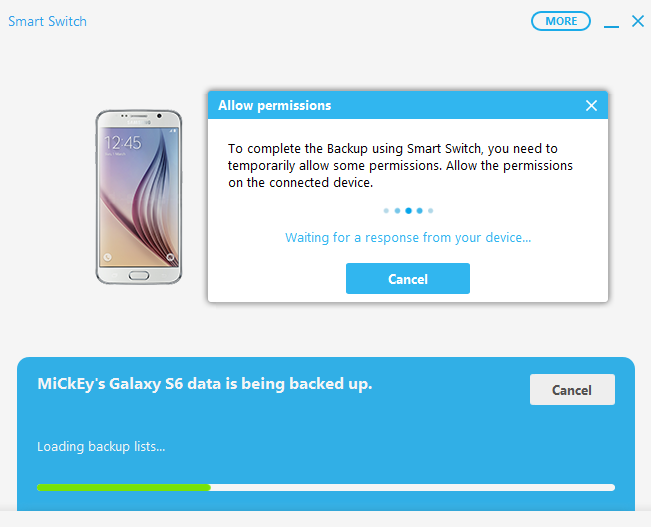Click the permissions message paragraph
This screenshot has width=651, height=527.
coord(400,165)
